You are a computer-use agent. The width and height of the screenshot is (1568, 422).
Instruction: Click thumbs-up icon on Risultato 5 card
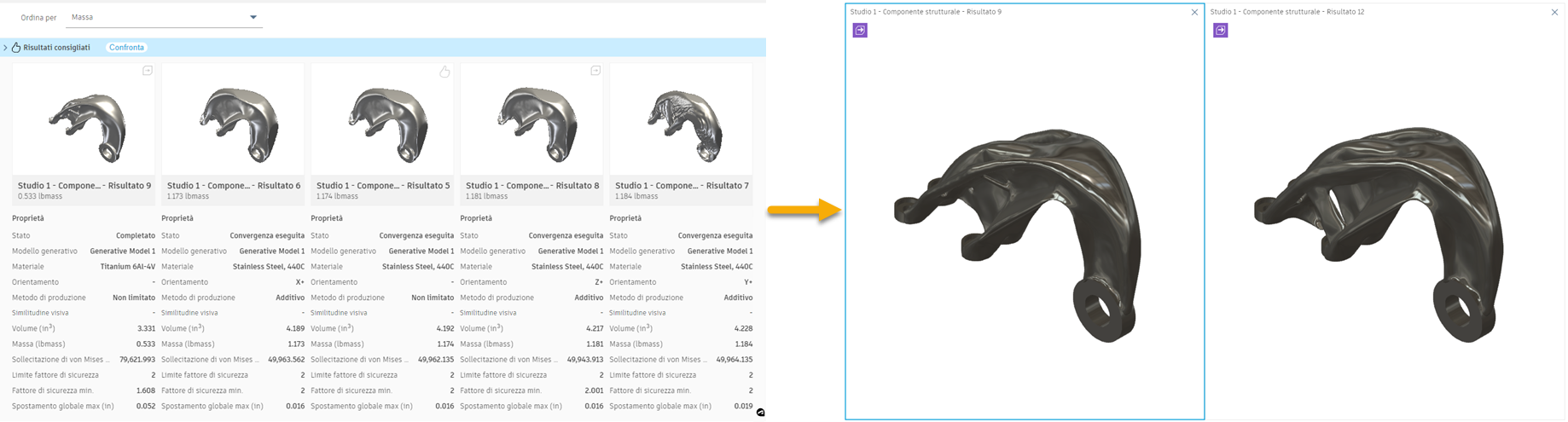pos(444,72)
